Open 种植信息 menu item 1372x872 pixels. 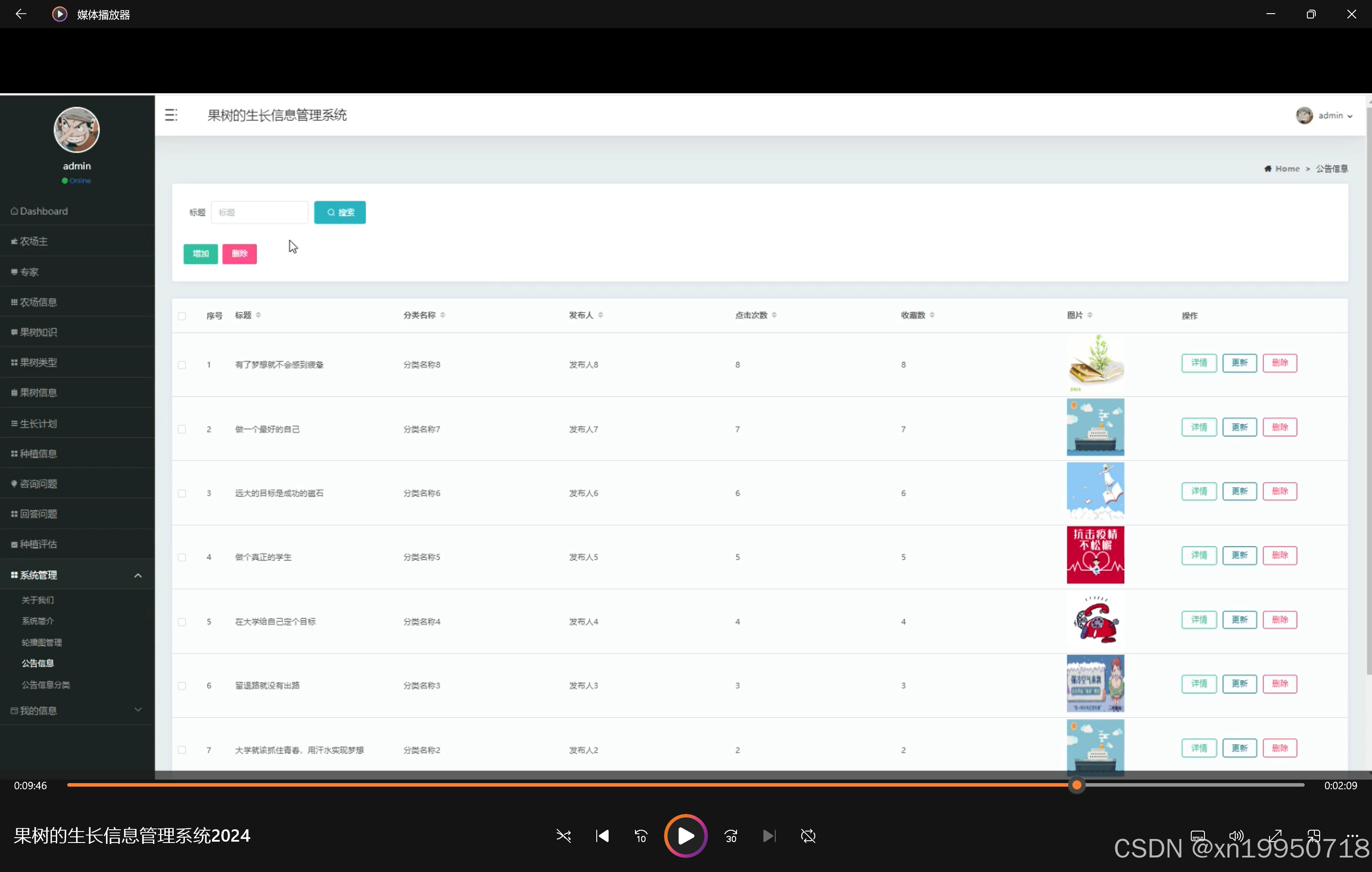[x=77, y=454]
